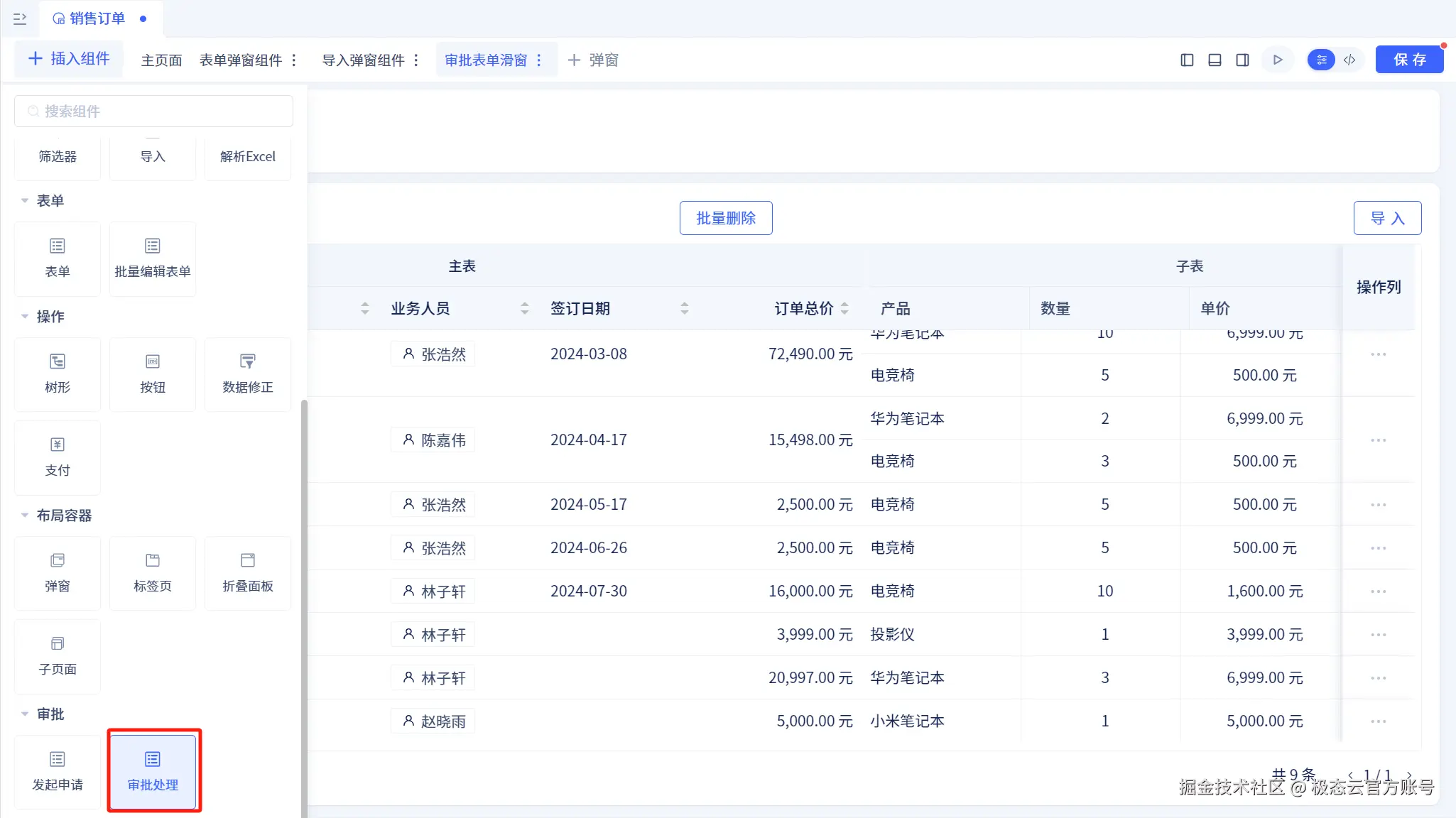Focus the 搜索组件 search field

point(153,111)
